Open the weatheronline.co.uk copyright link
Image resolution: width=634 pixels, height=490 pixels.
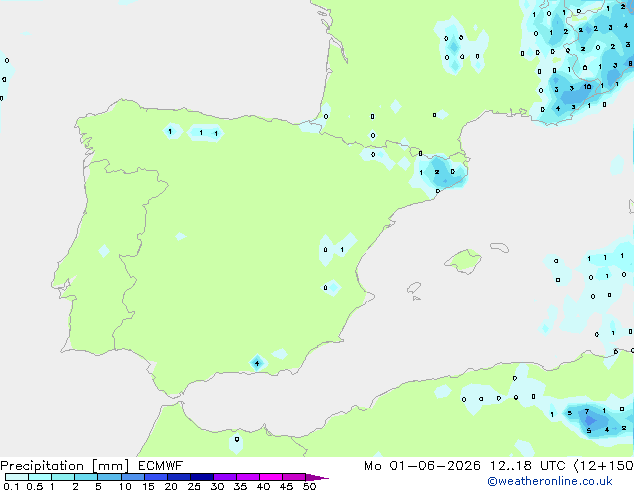pyautogui.click(x=550, y=481)
